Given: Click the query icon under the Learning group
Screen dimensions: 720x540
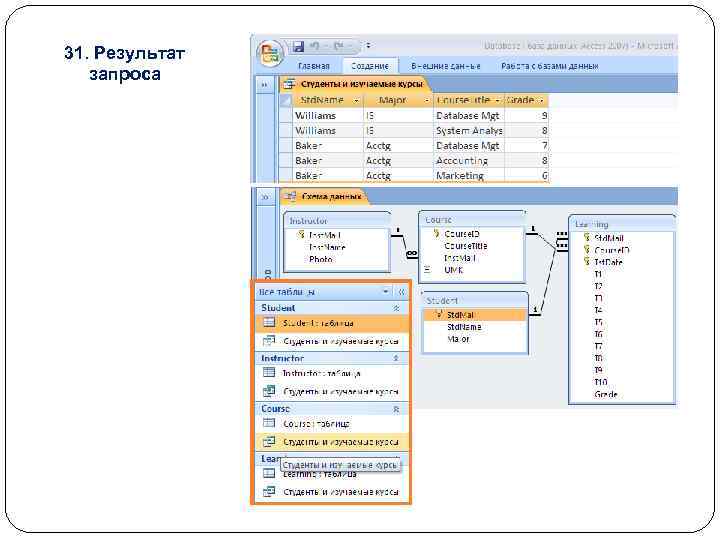Looking at the screenshot, I should pos(269,491).
